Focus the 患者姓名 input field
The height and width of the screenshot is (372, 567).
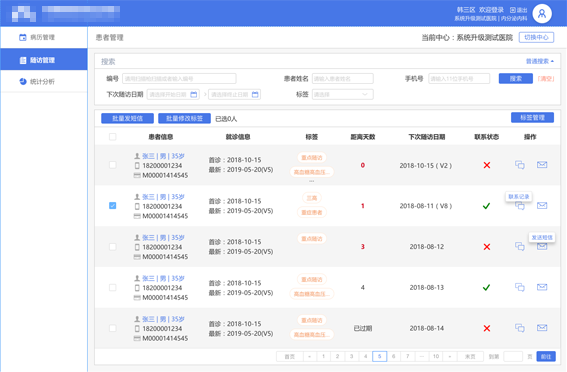342,78
